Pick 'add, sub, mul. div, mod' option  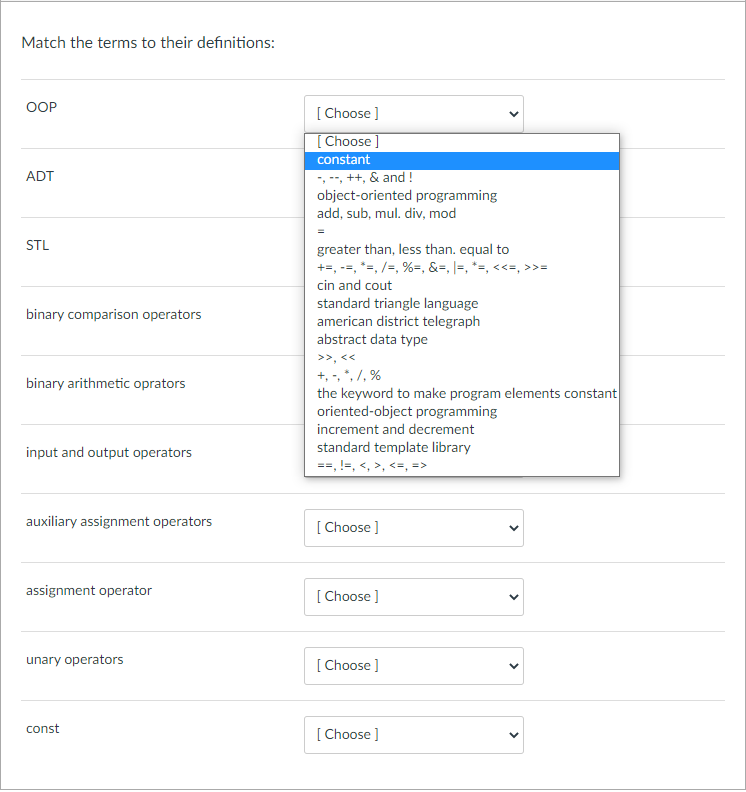point(387,214)
